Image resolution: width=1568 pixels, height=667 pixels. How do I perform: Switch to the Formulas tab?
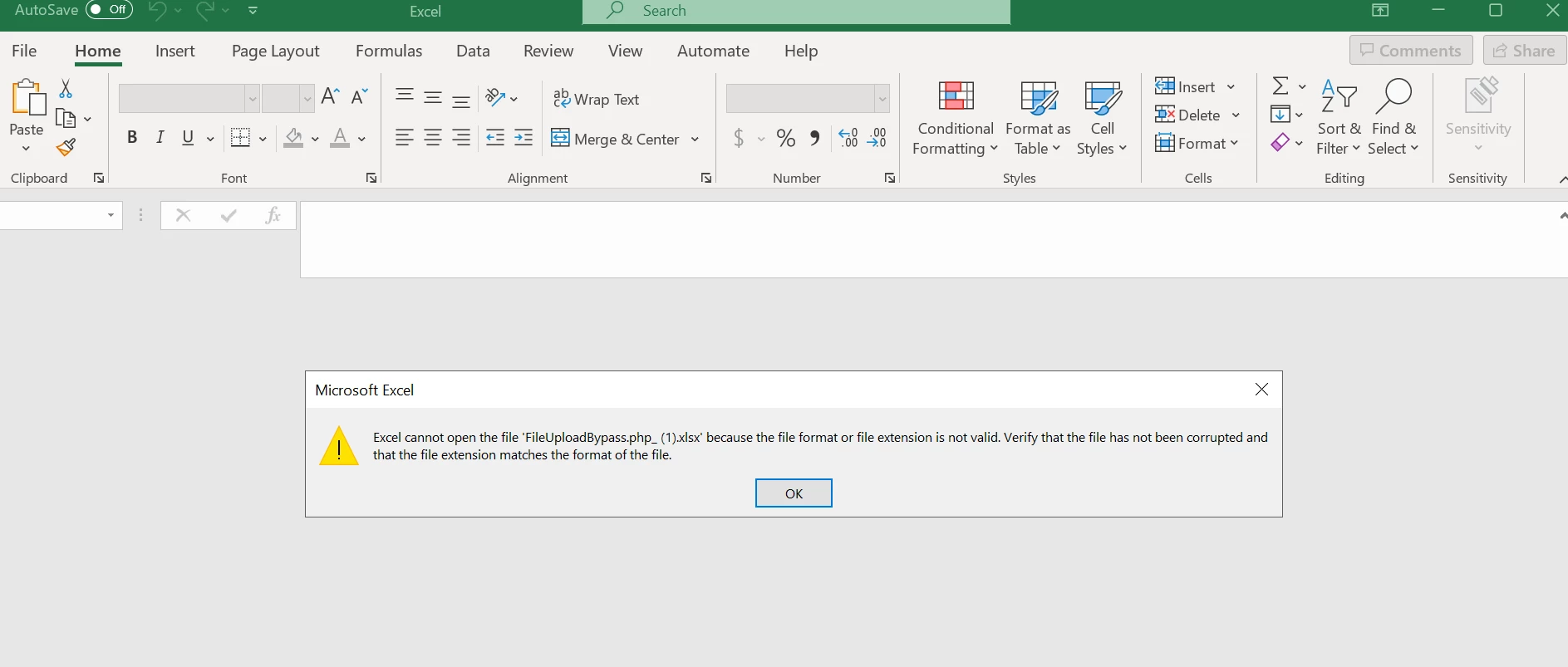tap(389, 51)
